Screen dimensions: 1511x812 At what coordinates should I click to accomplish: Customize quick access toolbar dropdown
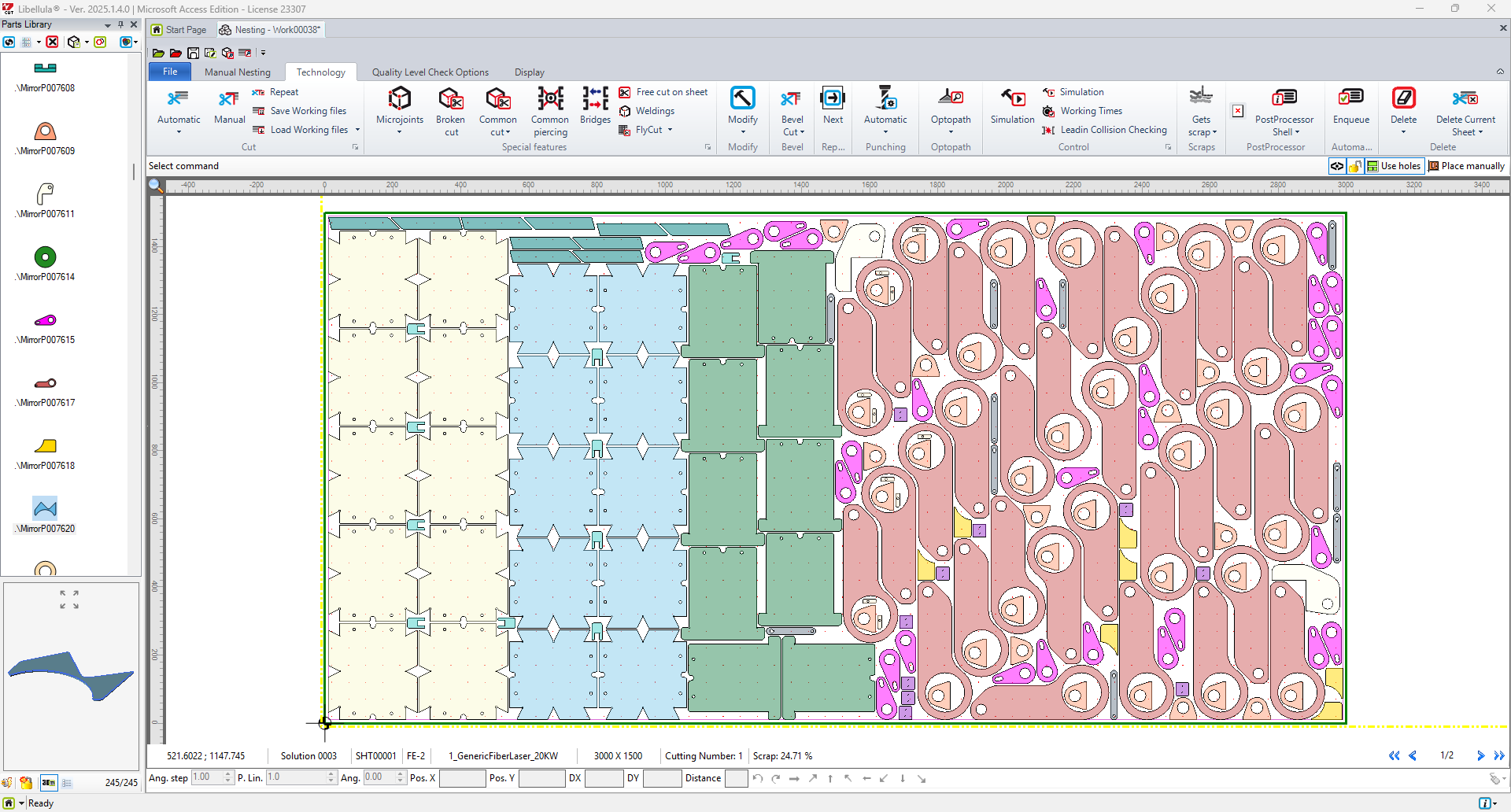click(263, 53)
